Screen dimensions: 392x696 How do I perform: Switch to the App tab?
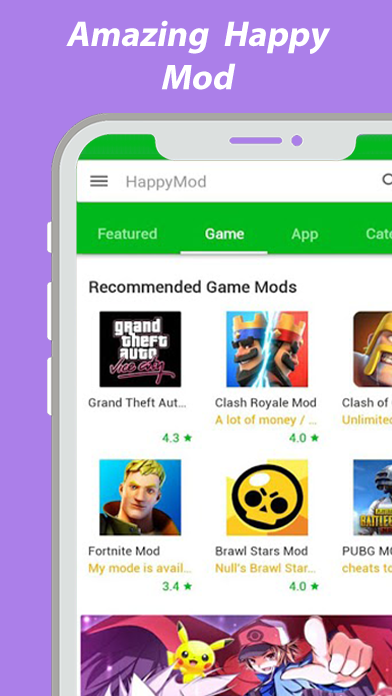[305, 234]
